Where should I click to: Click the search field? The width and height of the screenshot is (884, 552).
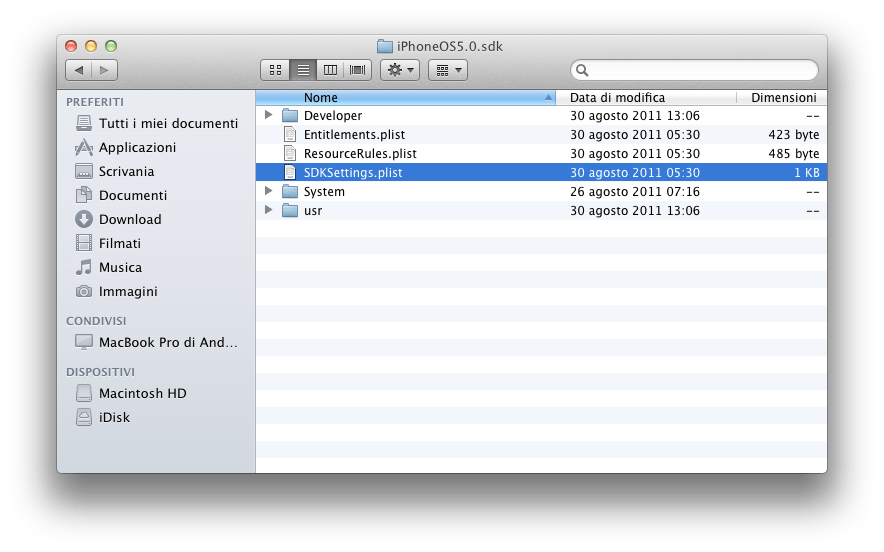click(694, 70)
